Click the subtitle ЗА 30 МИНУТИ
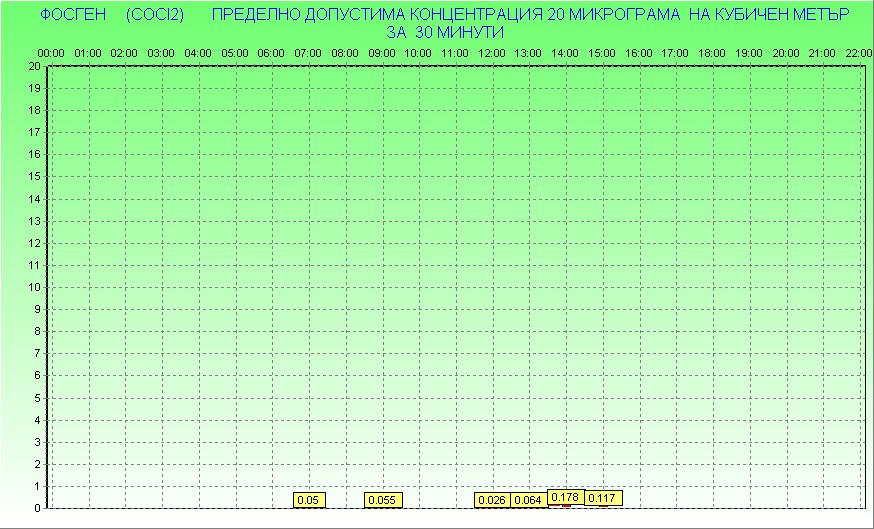The width and height of the screenshot is (874, 529). 445,32
